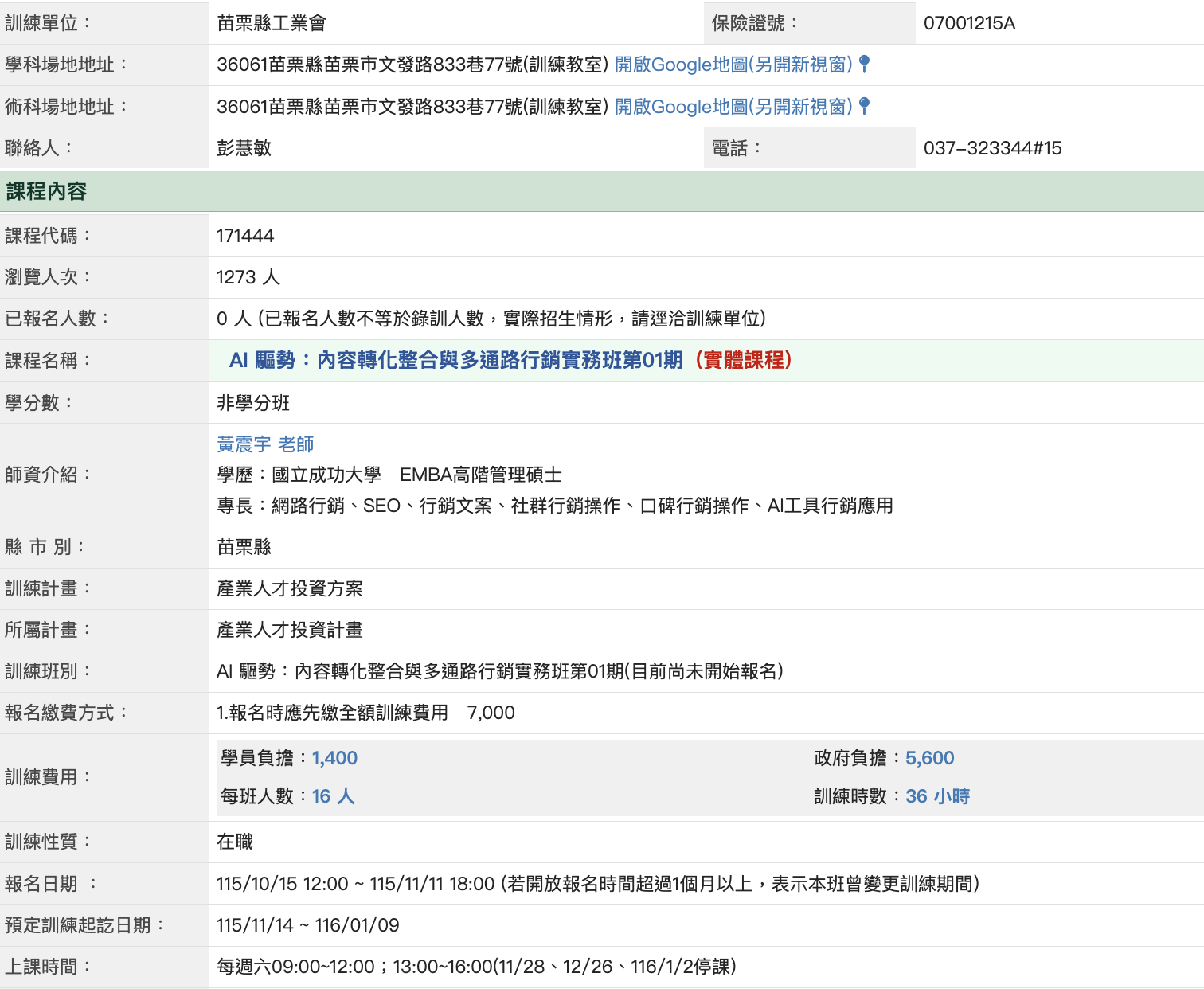Image resolution: width=1204 pixels, height=989 pixels.
Task: Click contact name 彭慧敏
Action: [244, 148]
